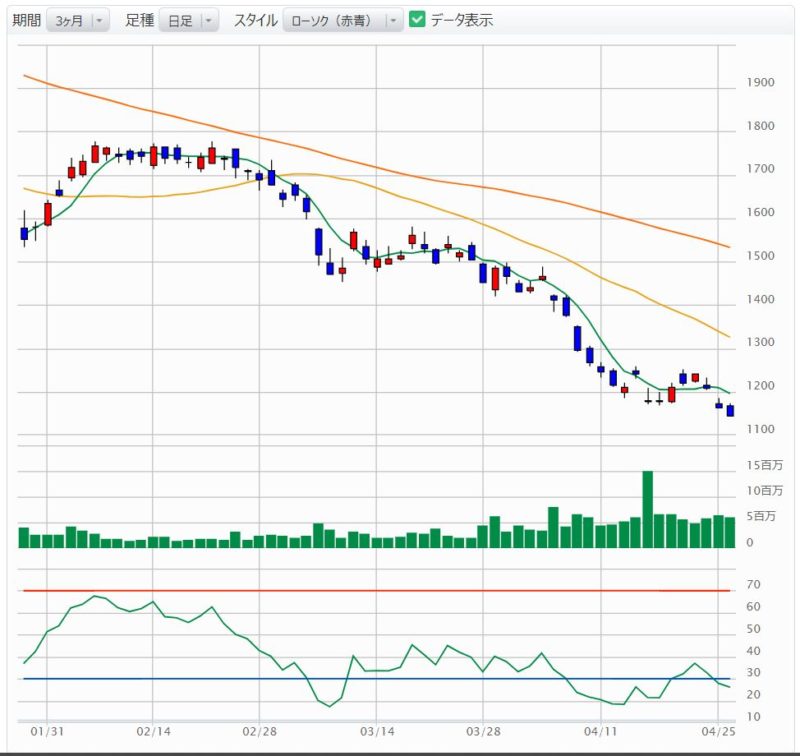Click the first blue candlestick at chart left
This screenshot has width=800, height=756.
tap(24, 233)
